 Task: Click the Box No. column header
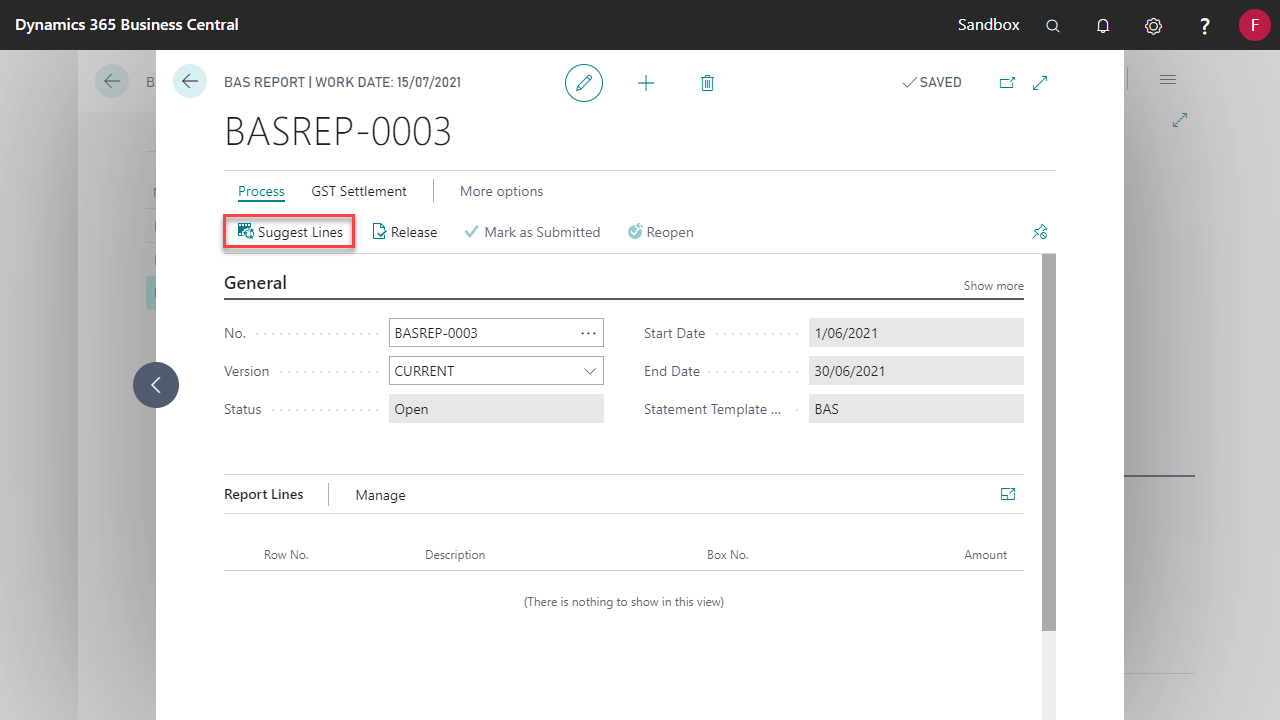point(728,555)
